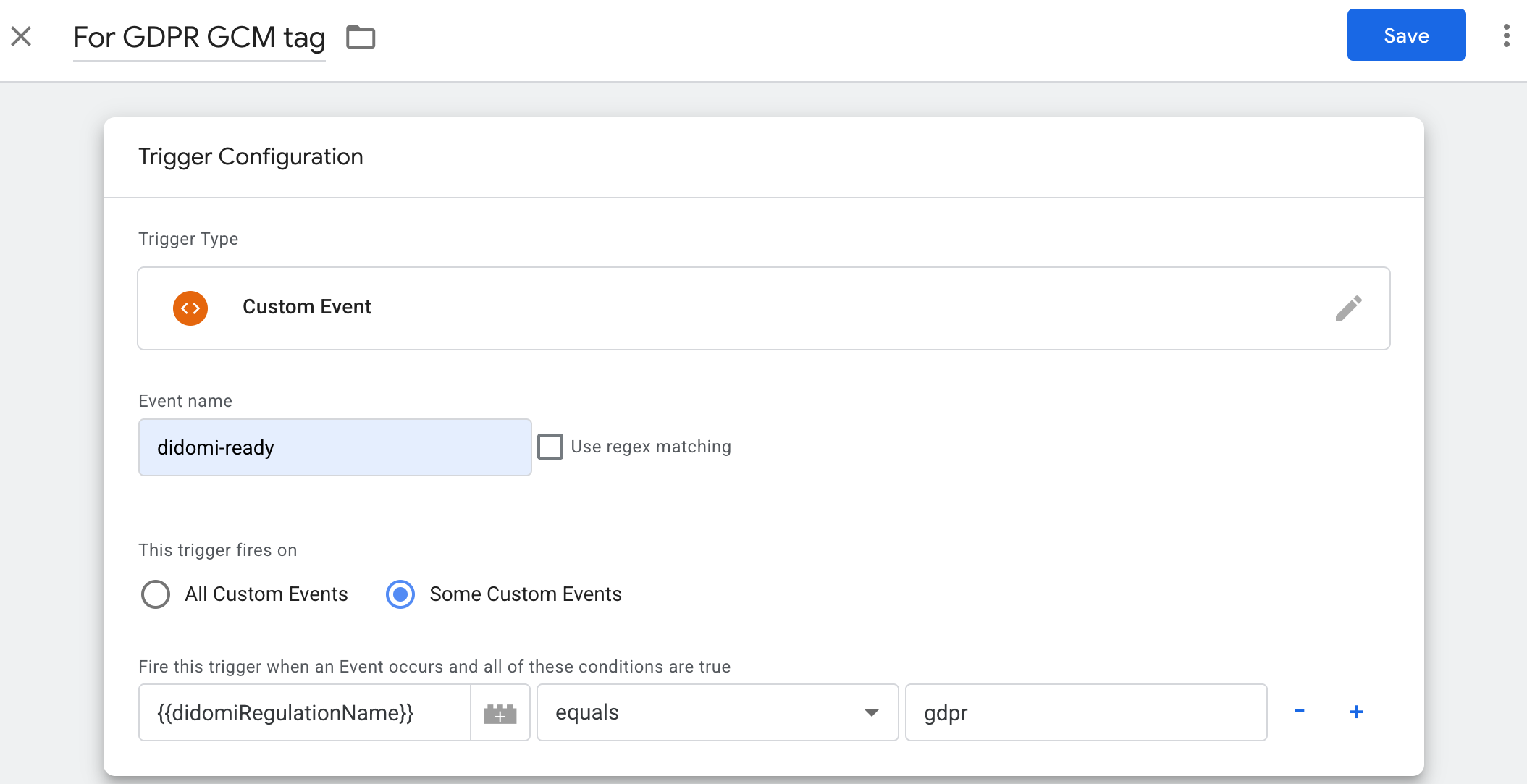Open the three-dot more actions menu
Screen dimensions: 1527x784
pos(1506,35)
